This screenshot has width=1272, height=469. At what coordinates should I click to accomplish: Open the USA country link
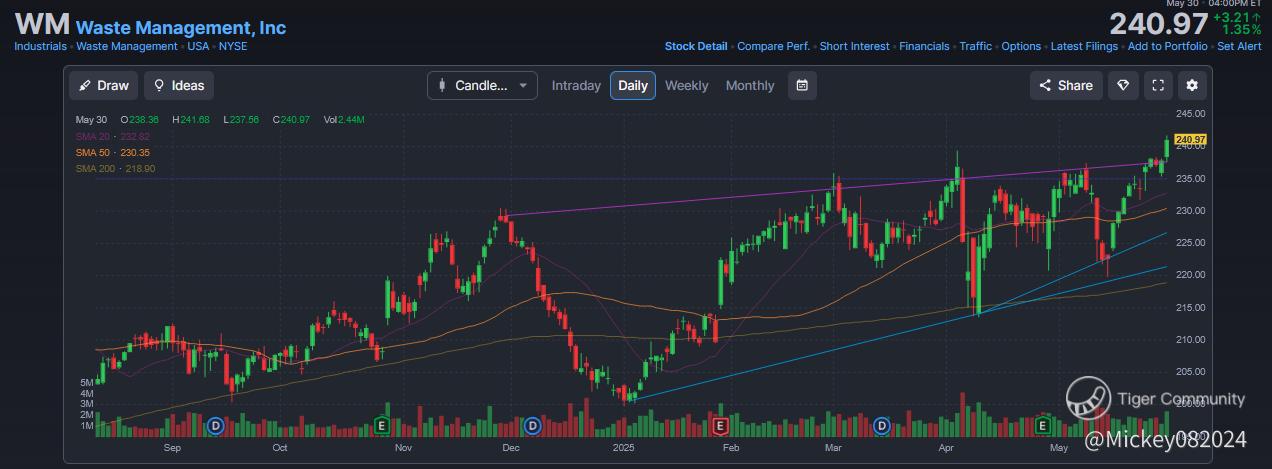click(199, 46)
